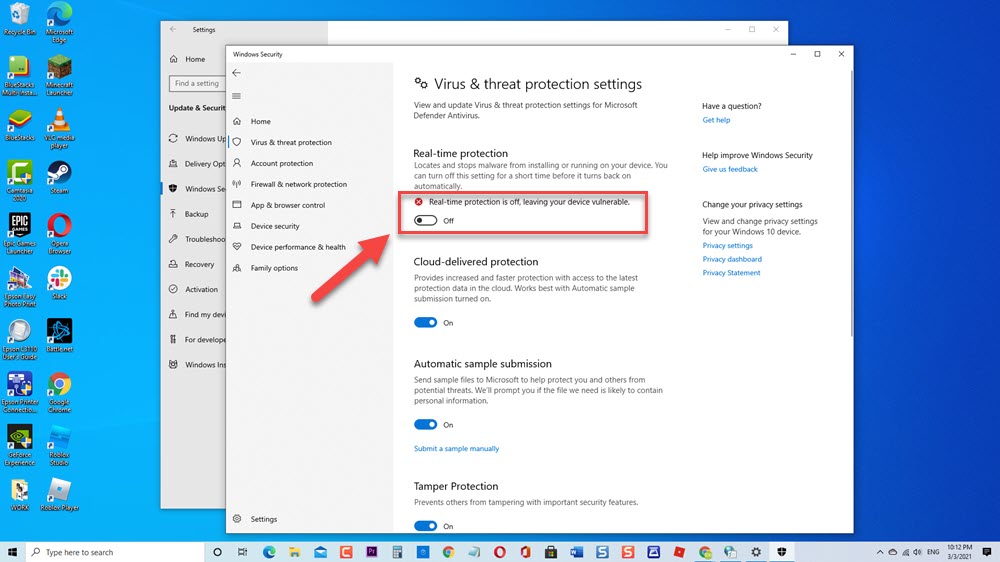Click the Recovery icon in Settings window
The height and width of the screenshot is (562, 1000).
pyautogui.click(x=173, y=264)
